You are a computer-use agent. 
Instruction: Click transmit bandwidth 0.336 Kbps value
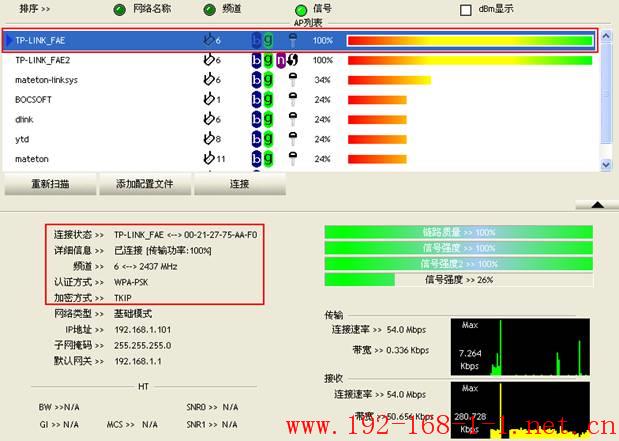407,350
